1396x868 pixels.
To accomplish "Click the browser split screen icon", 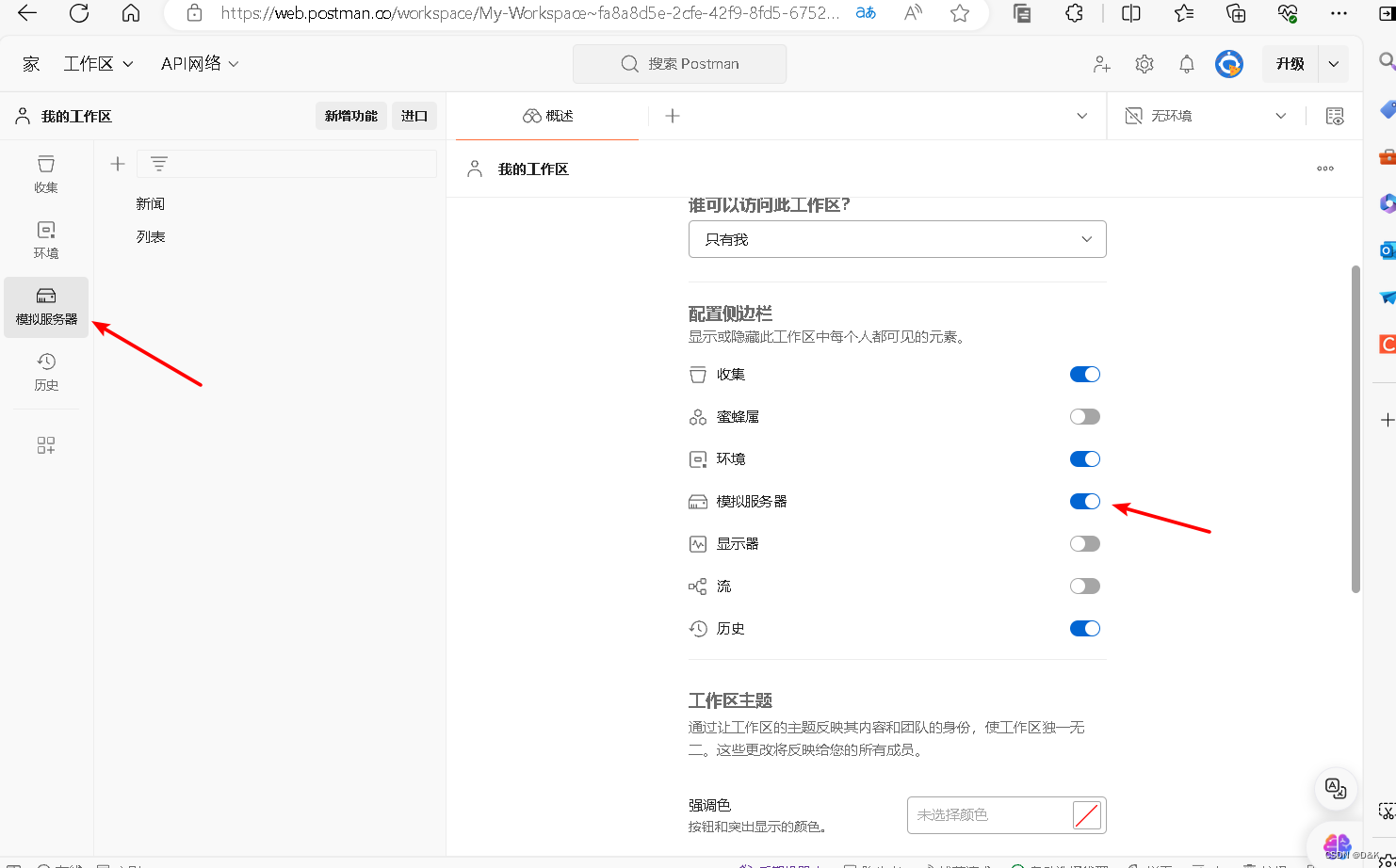I will [1131, 13].
